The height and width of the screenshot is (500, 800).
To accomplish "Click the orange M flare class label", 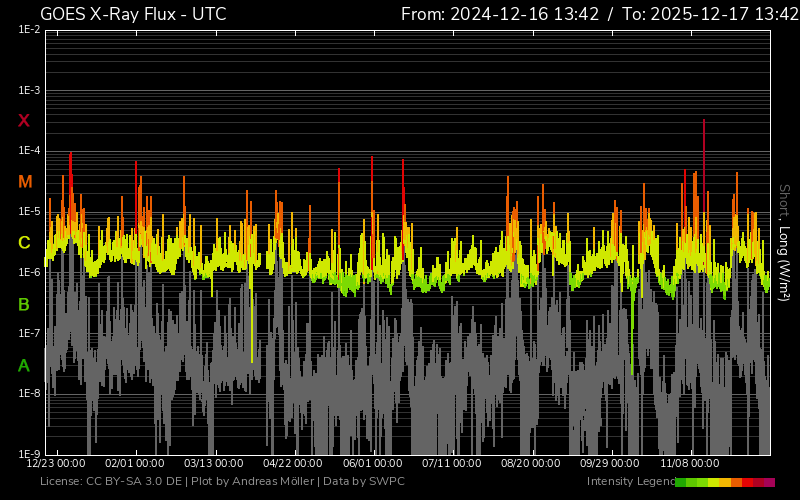I will click(x=25, y=182).
